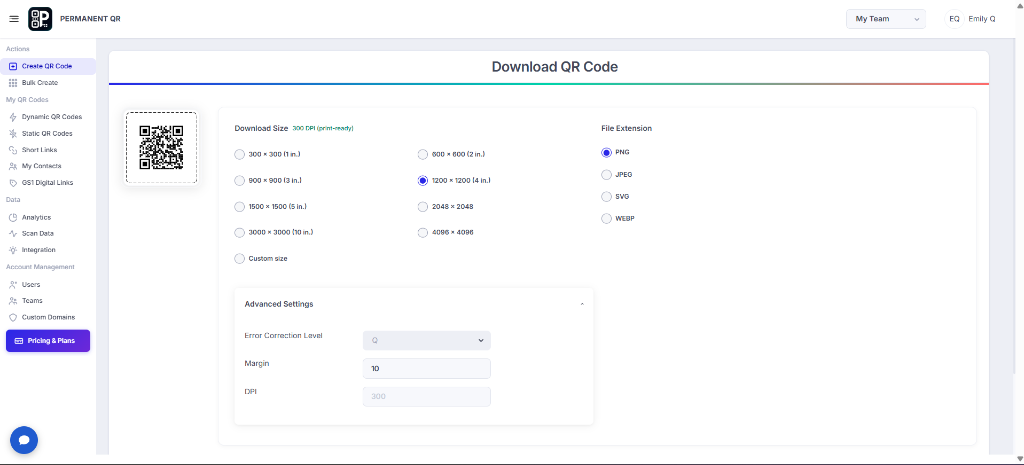Open the Error Correction Level dropdown
Image resolution: width=1024 pixels, height=465 pixels.
pos(426,340)
